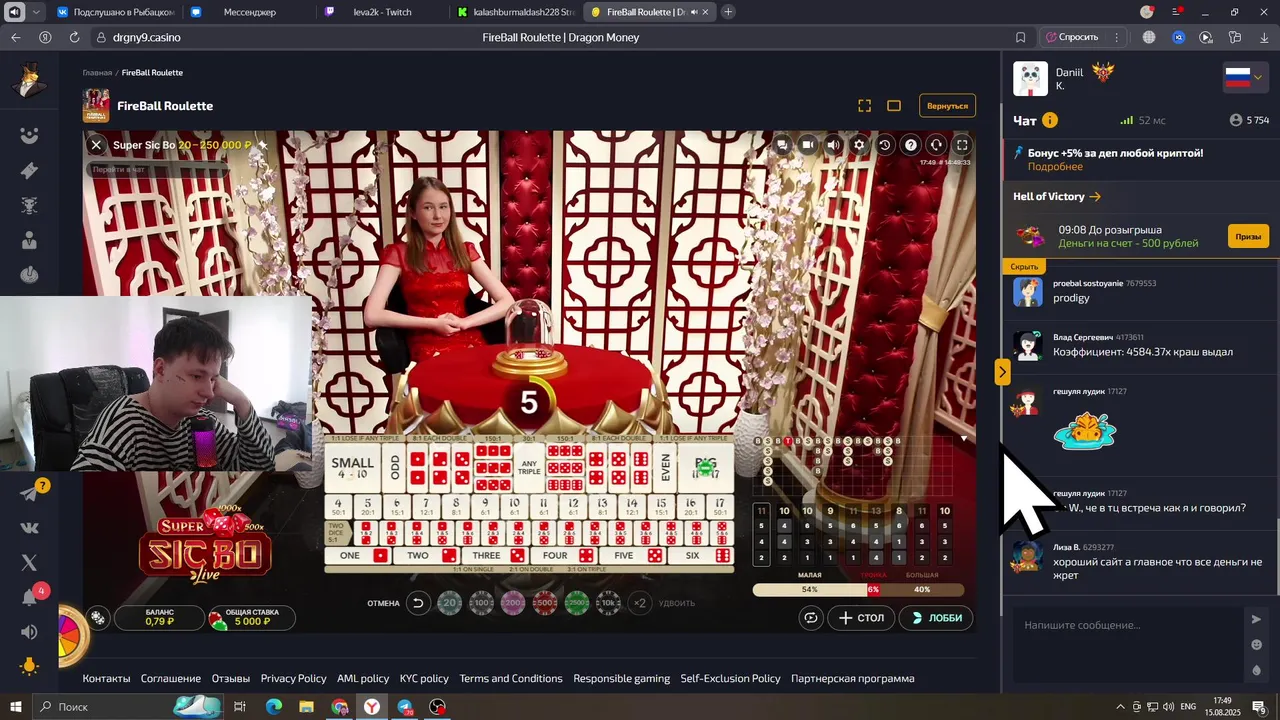
Task: Switch game to fullscreen icon
Action: click(962, 145)
